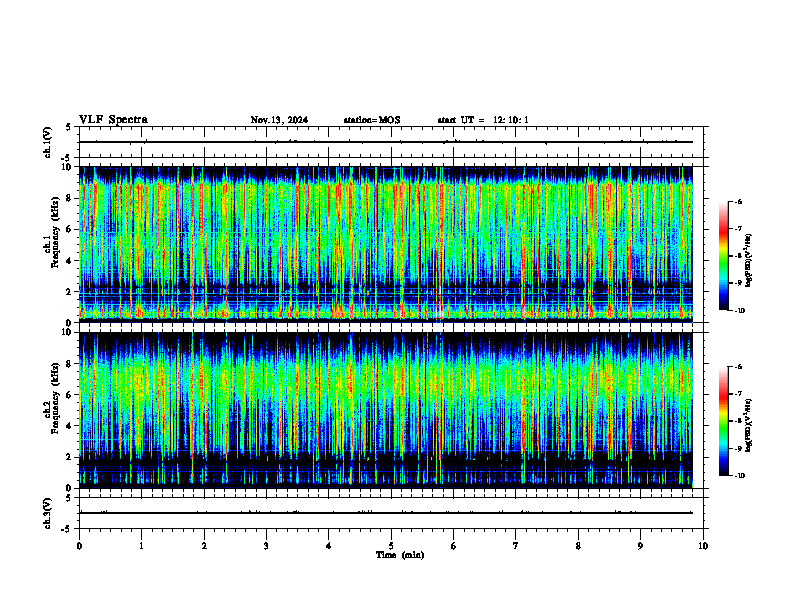Click the "5" tick on ch.1(V) axis
Viewport: 792px width, 612px height.
70,127
